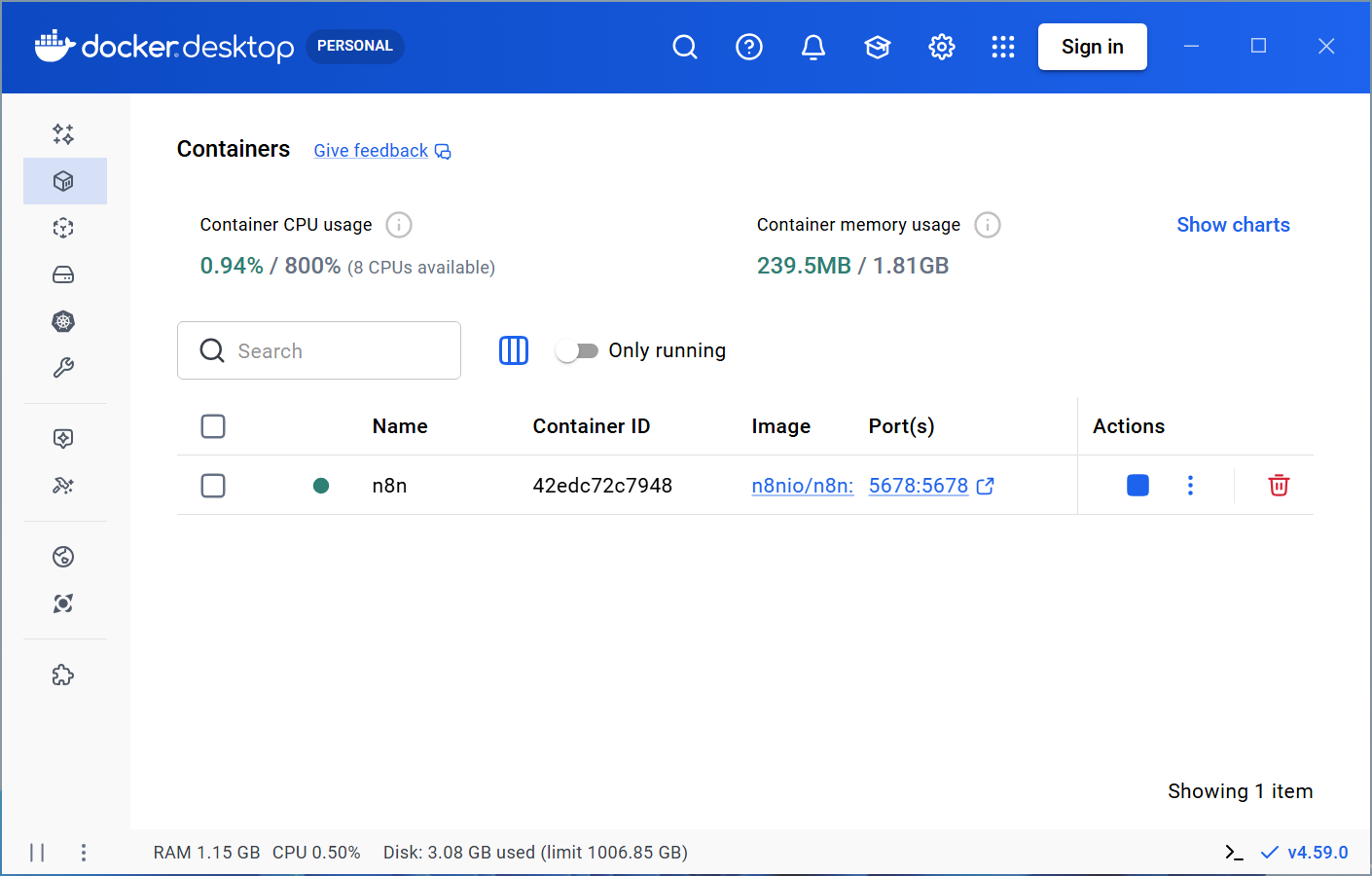Open the n8n container's more actions menu

click(1190, 485)
